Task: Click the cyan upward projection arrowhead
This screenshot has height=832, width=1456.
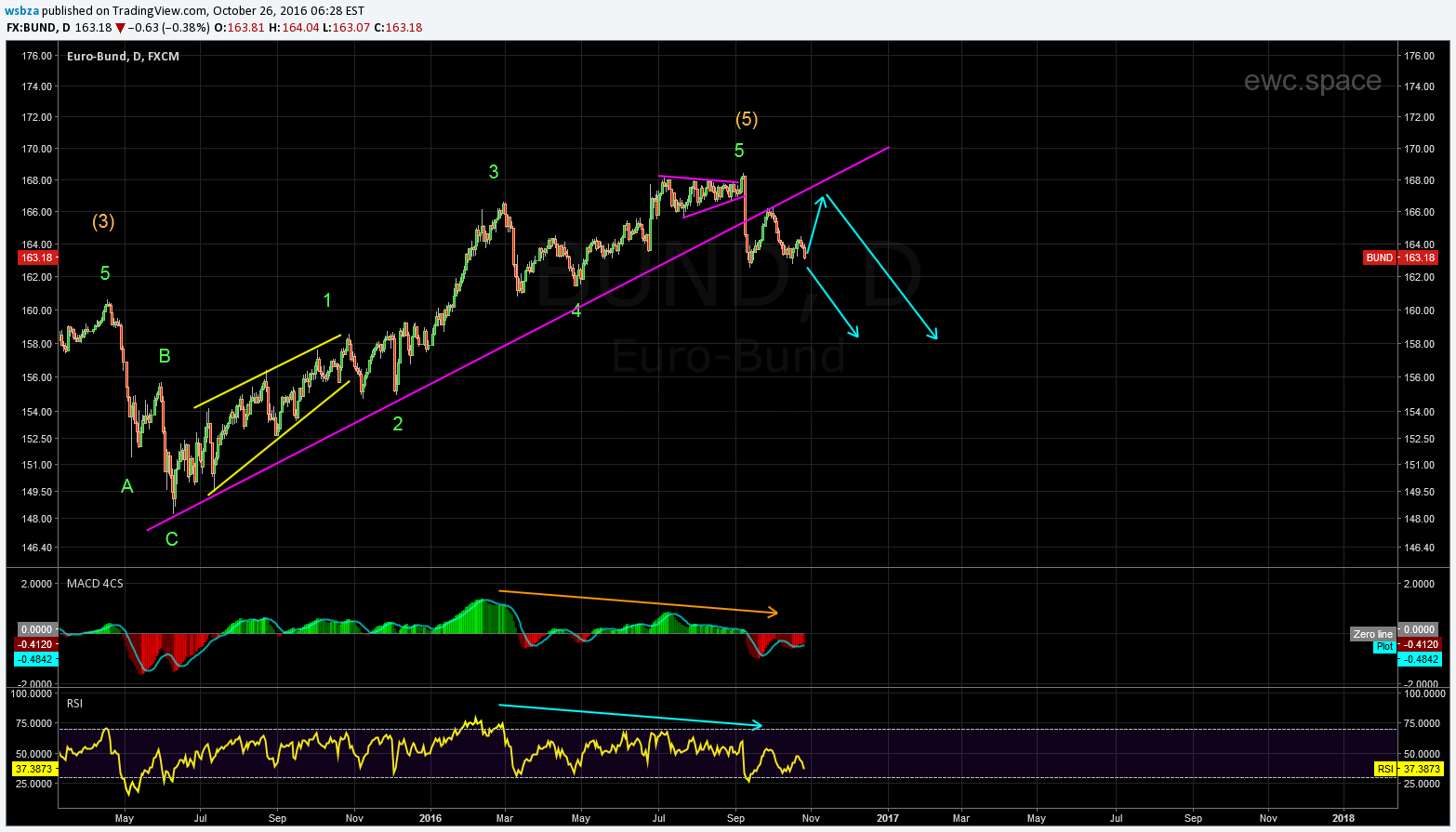Action: click(823, 197)
